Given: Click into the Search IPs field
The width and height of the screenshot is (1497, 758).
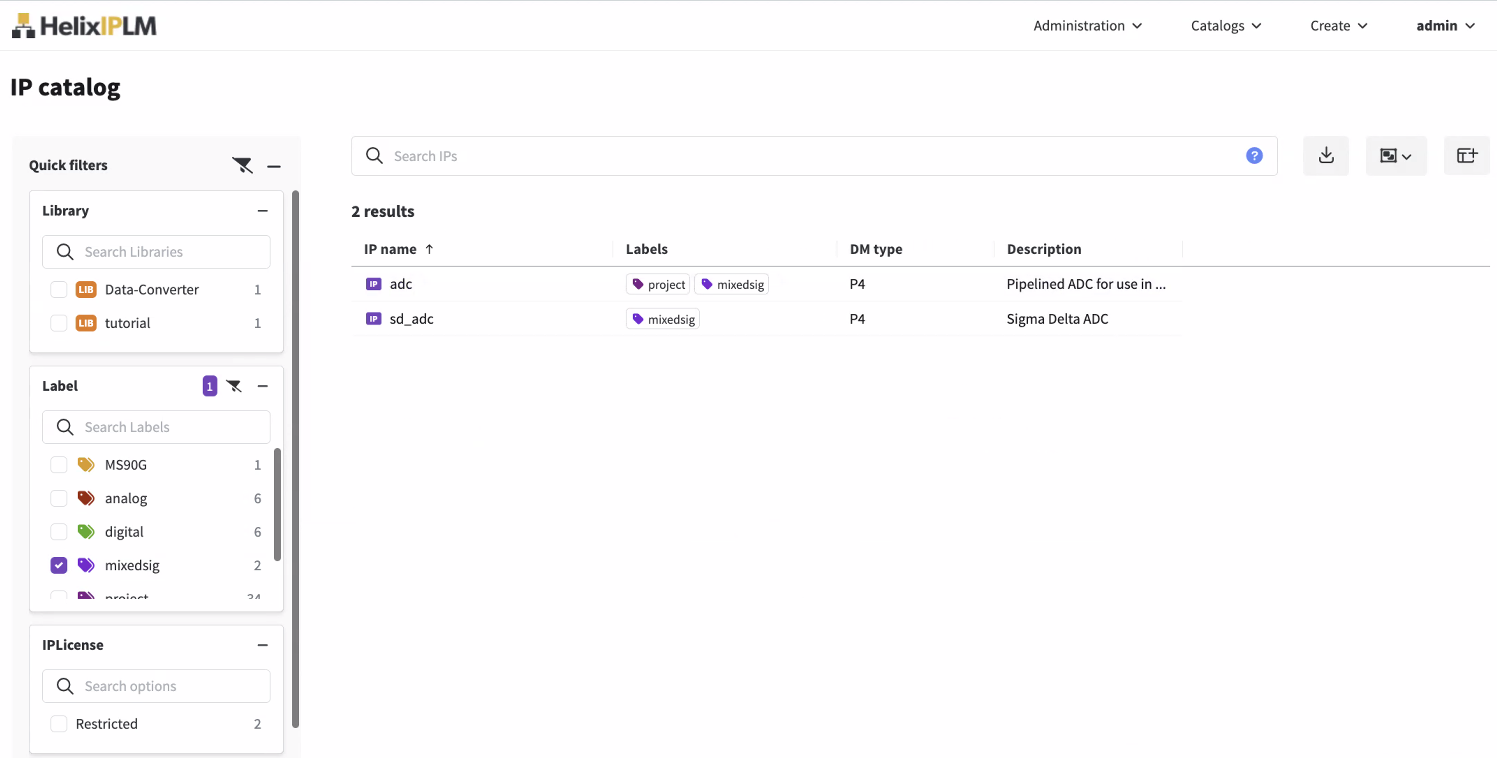Looking at the screenshot, I should 810,156.
